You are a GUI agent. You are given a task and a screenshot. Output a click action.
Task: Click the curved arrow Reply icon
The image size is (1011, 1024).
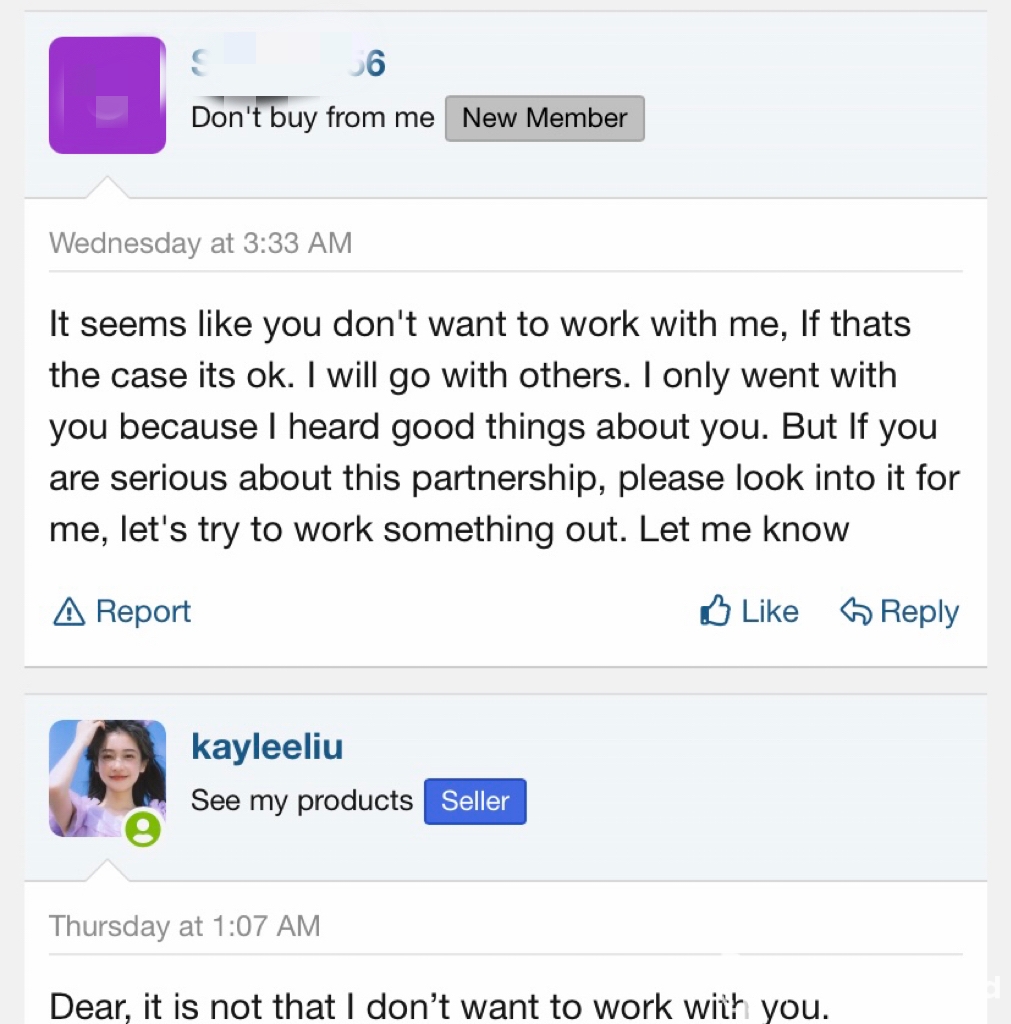click(856, 611)
